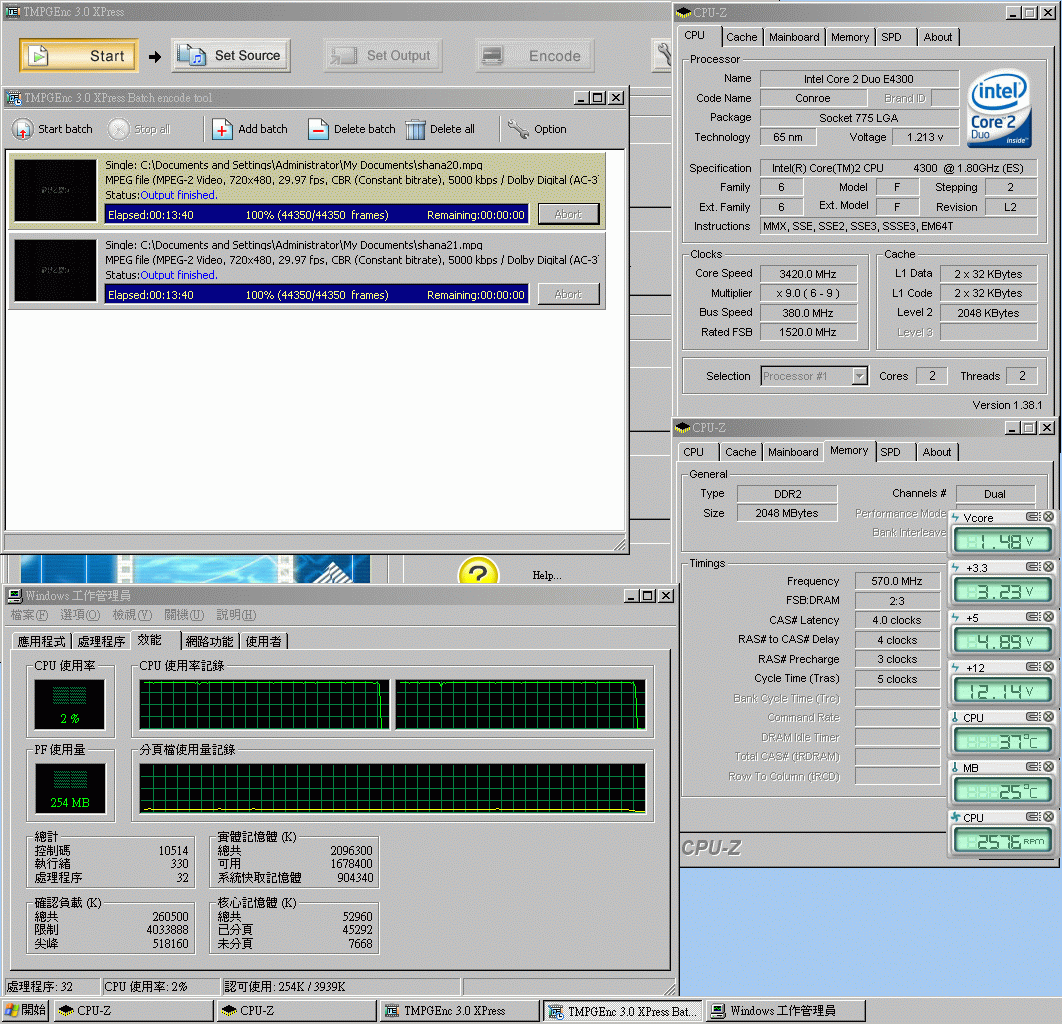The height and width of the screenshot is (1024, 1062).
Task: Open 檢視(V) menu in Task Manager
Action: pos(132,614)
